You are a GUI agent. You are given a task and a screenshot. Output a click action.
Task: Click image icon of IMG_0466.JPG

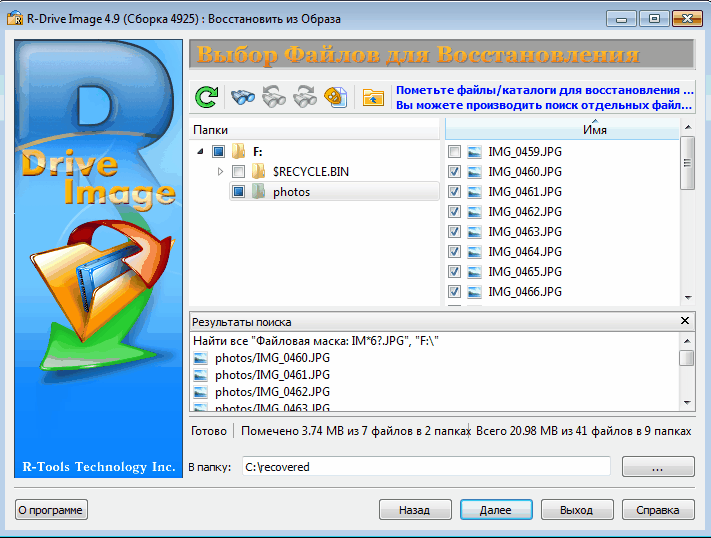pyautogui.click(x=474, y=291)
